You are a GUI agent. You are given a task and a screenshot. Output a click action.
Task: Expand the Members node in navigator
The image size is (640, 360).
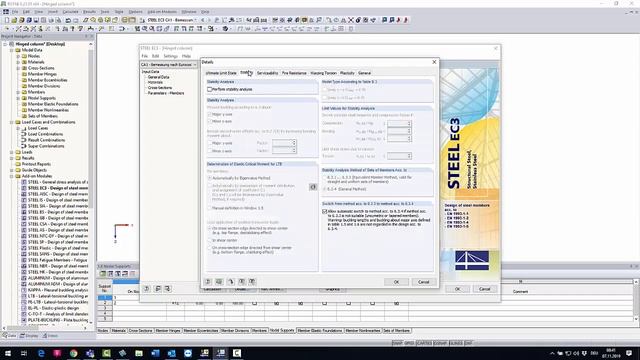coord(18,92)
